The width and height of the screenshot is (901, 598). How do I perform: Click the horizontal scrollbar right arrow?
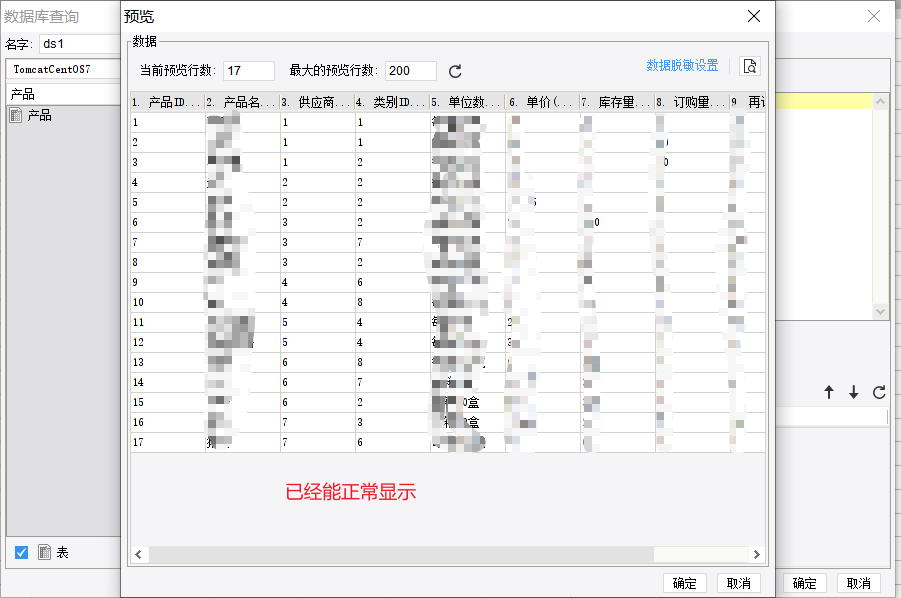[x=757, y=554]
